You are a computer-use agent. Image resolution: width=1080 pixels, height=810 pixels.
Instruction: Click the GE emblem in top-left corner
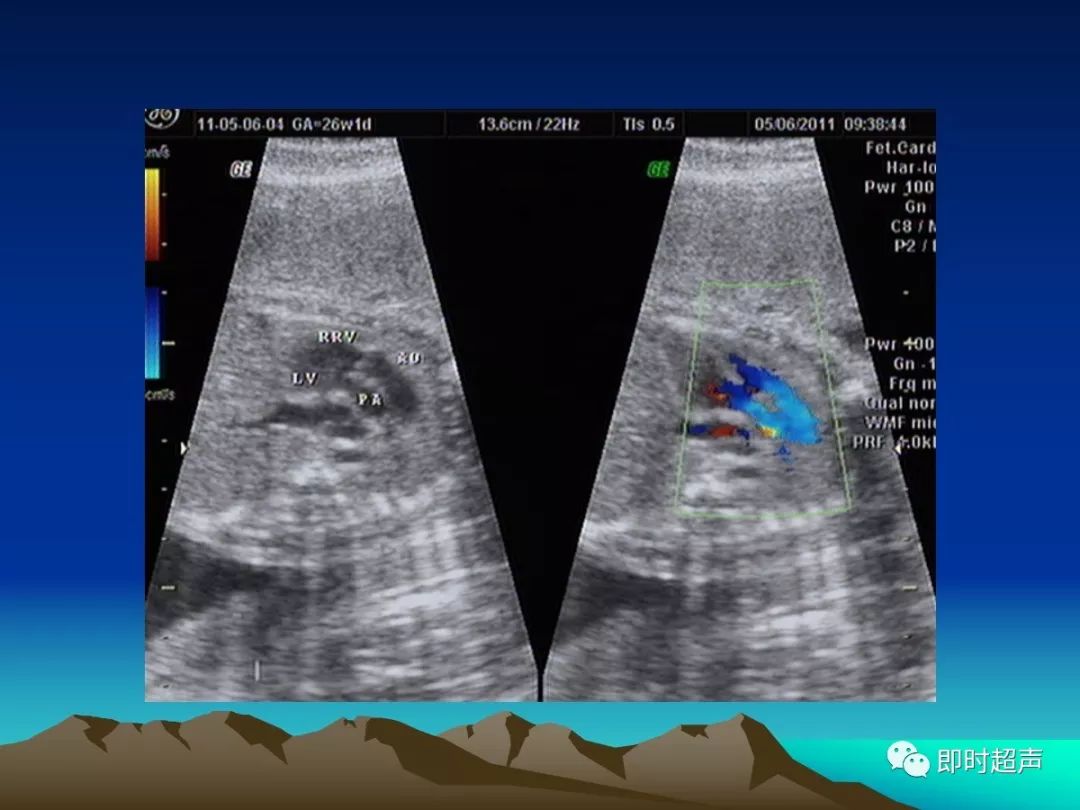point(163,118)
